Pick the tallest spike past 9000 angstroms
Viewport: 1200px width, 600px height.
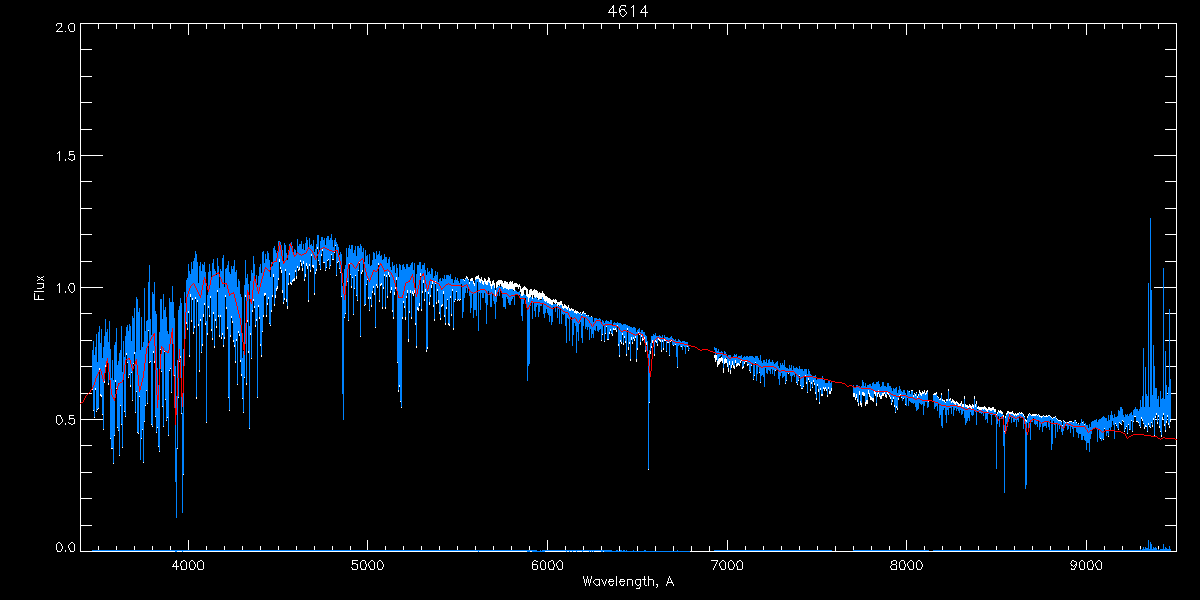click(1150, 222)
